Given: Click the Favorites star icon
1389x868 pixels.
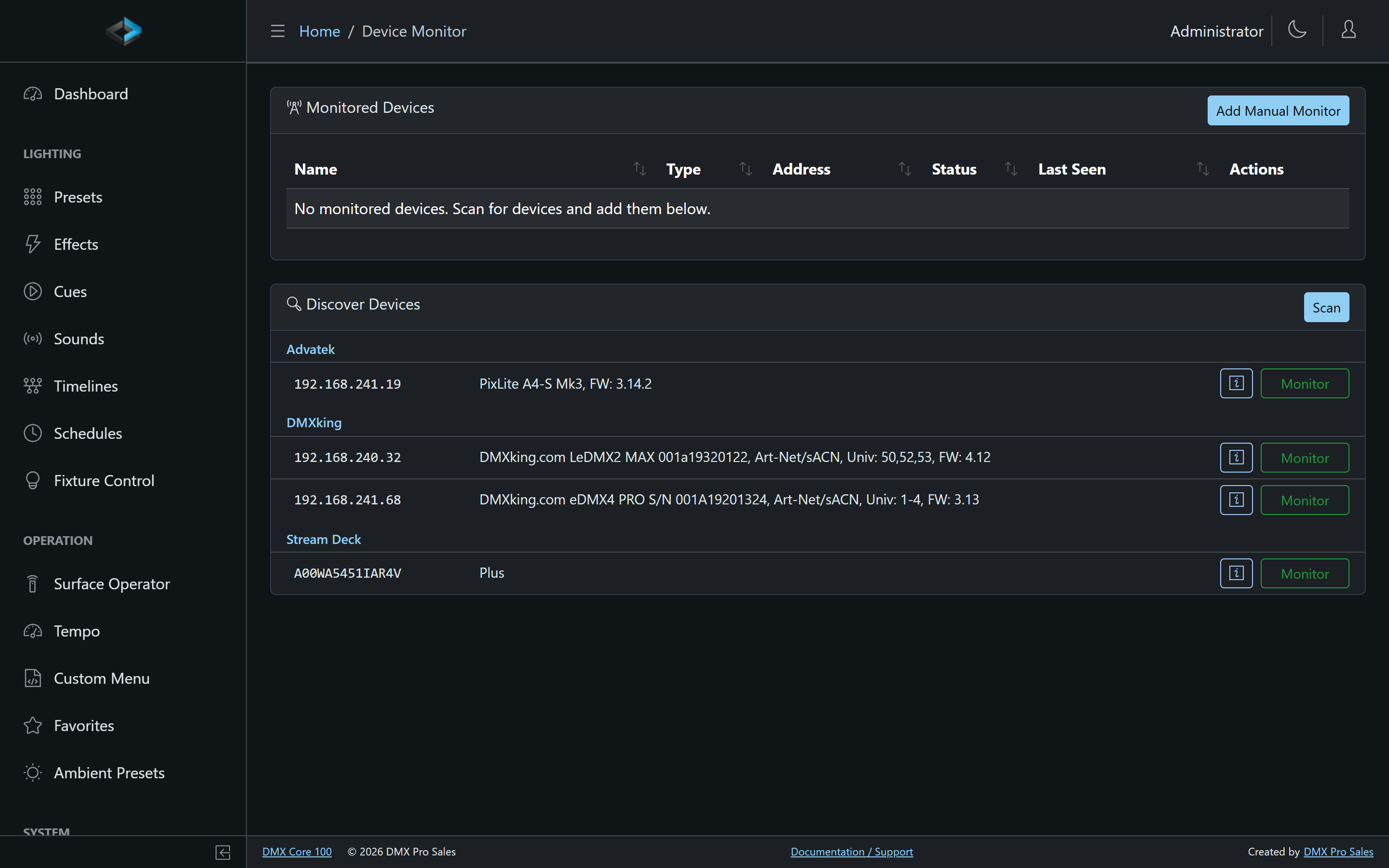Looking at the screenshot, I should [33, 726].
